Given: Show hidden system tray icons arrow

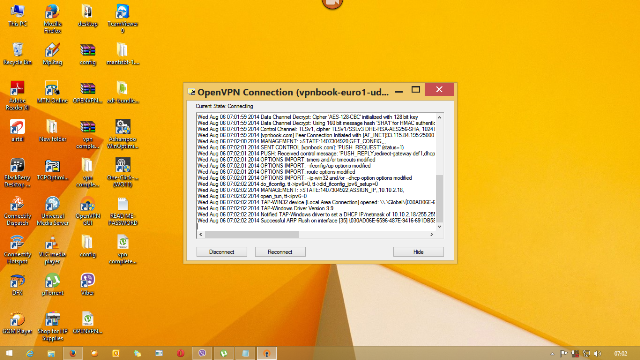Looking at the screenshot, I should (552, 354).
